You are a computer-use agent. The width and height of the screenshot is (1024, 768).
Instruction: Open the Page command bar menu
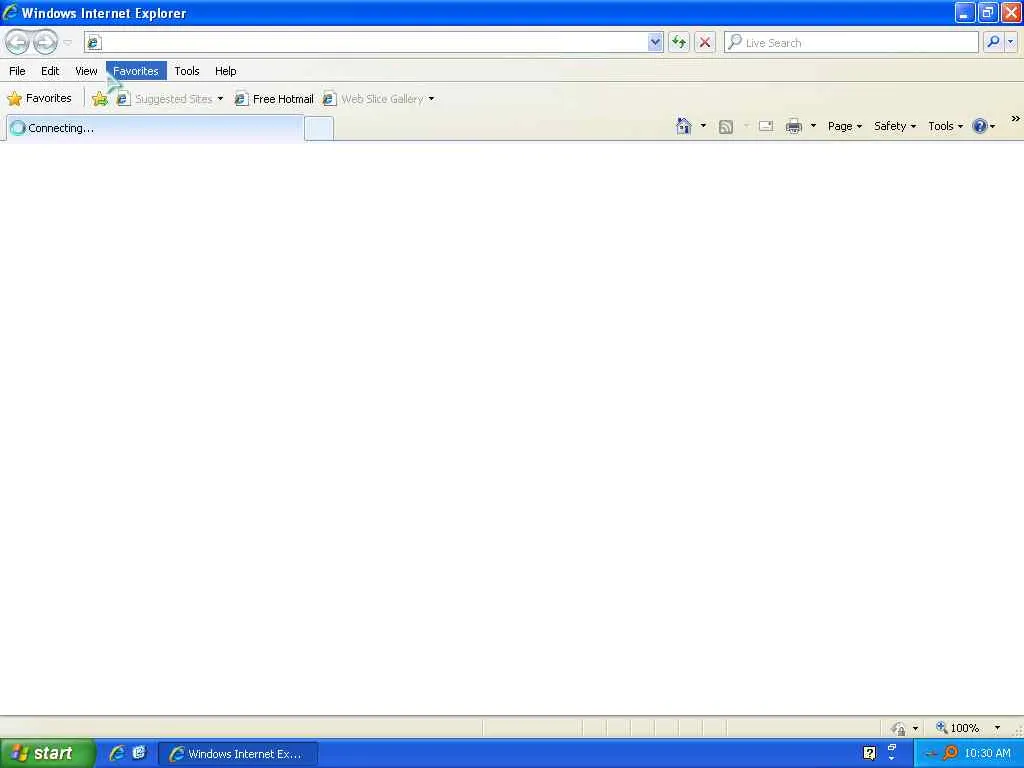[844, 126]
